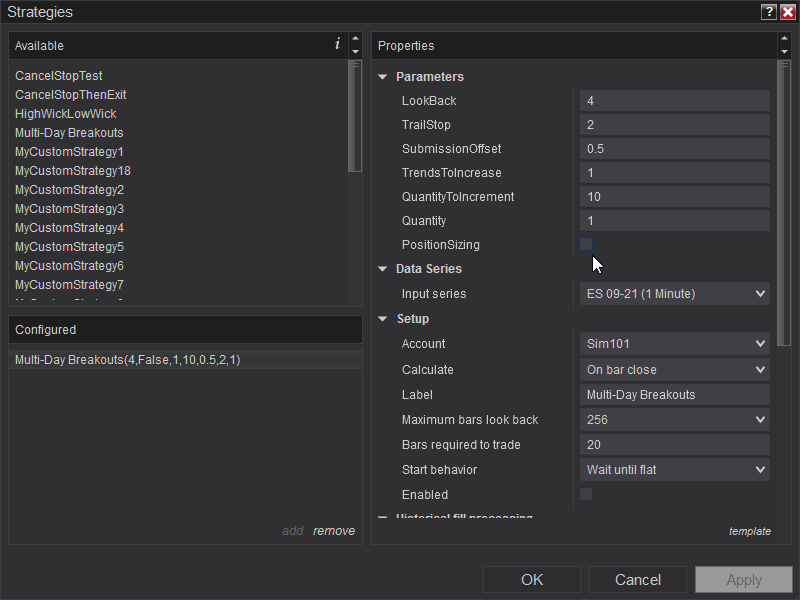Select configured Multi-Day Breakouts(4,False,1,10,0.5,2,1) entry
This screenshot has width=800, height=600.
coord(185,360)
